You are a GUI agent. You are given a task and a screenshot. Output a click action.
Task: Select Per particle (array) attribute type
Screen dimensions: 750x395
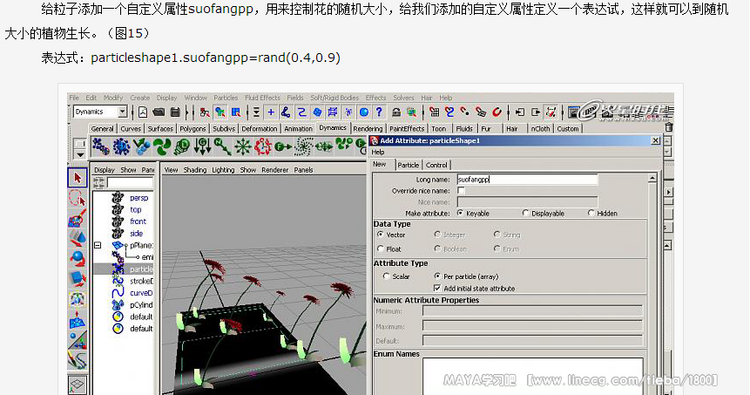pyautogui.click(x=437, y=276)
